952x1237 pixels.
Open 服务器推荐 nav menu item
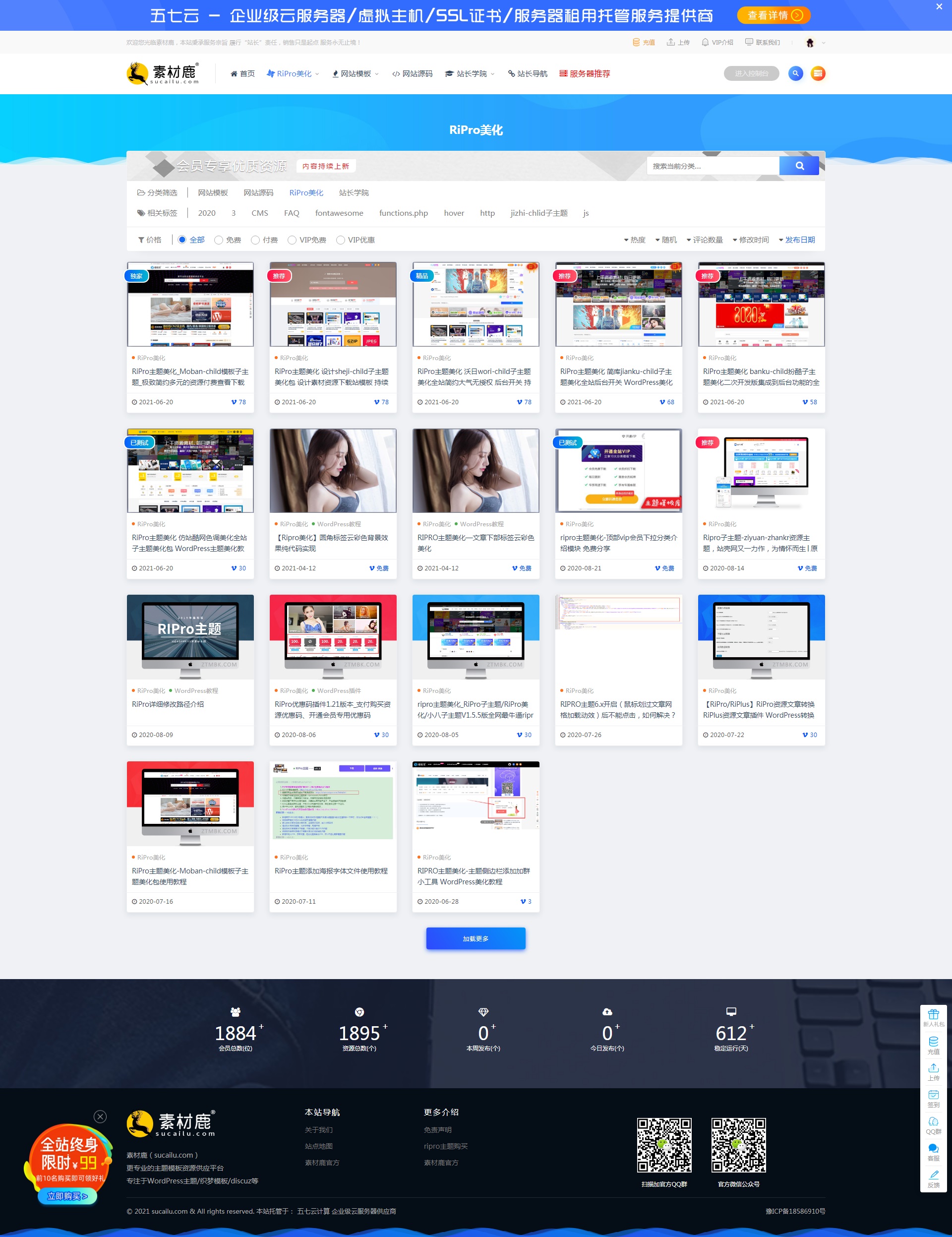(585, 73)
